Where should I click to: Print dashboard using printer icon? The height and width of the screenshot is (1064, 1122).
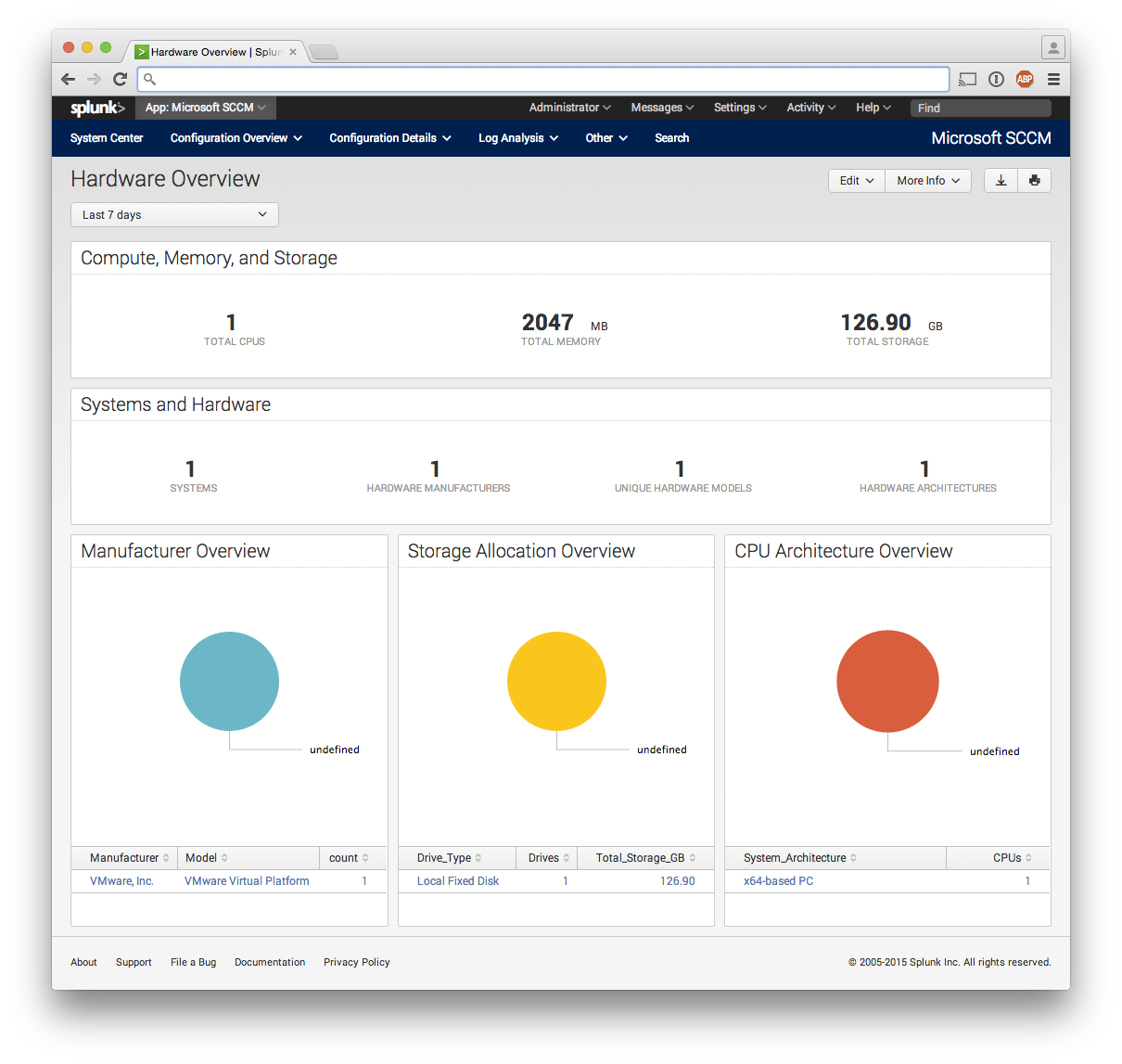click(1035, 181)
